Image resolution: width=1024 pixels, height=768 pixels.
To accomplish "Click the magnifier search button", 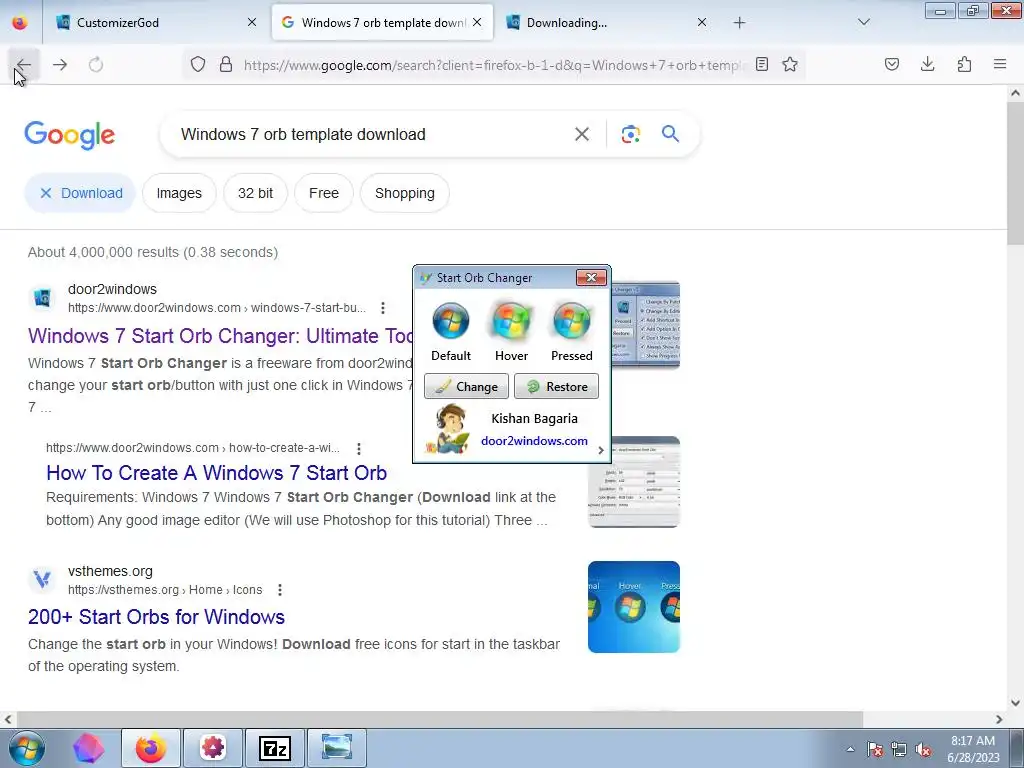I will pos(670,135).
